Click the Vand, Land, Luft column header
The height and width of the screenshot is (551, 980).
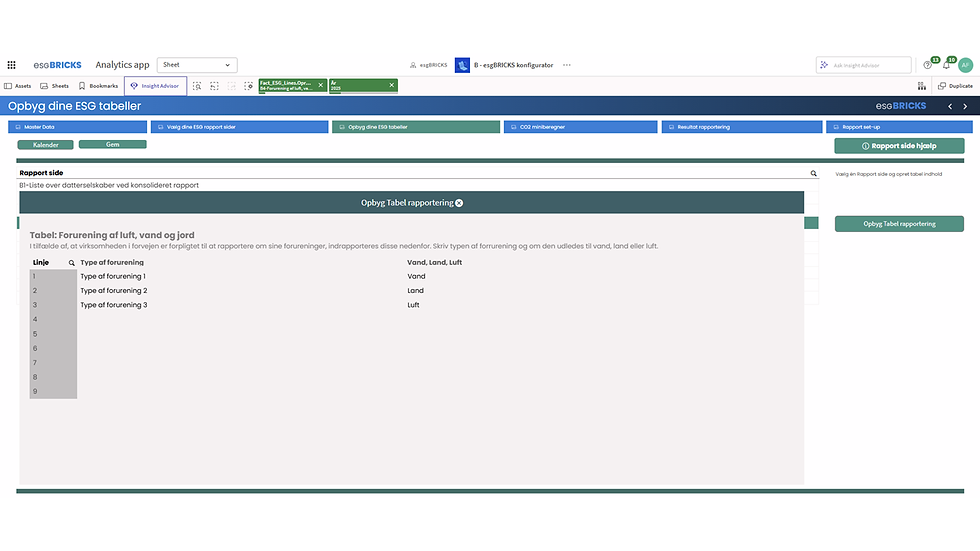(x=434, y=262)
